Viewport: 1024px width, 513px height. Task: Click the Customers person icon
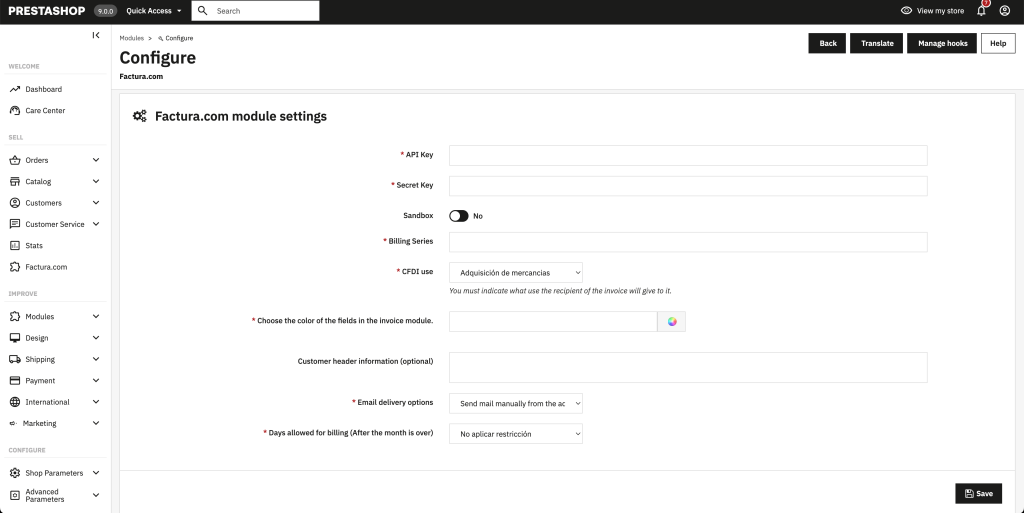[x=14, y=203]
